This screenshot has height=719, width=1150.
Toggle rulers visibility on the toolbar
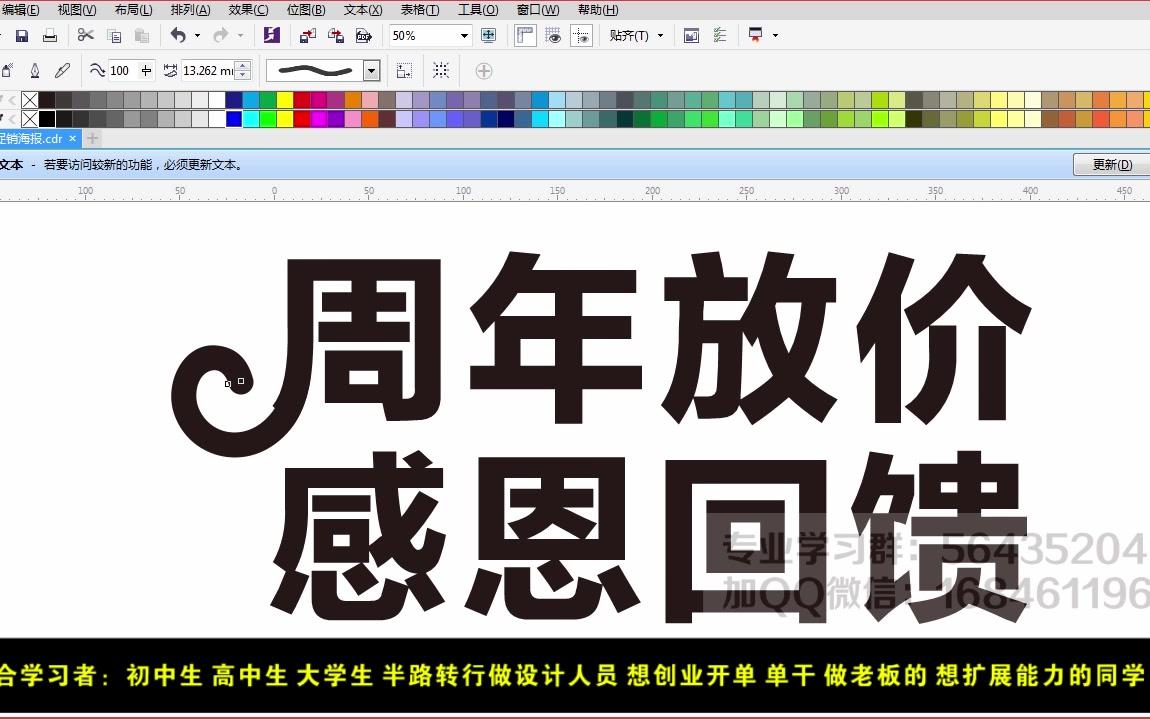point(524,35)
